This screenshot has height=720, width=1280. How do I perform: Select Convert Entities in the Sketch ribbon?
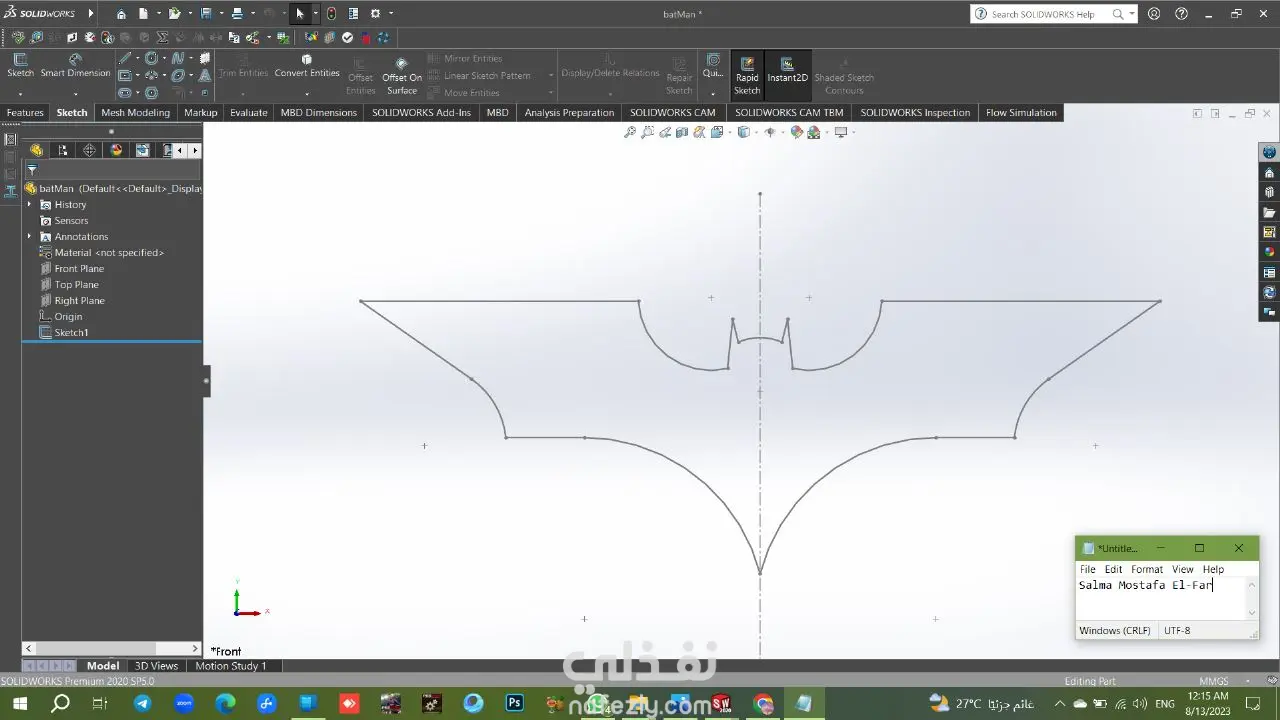click(307, 72)
